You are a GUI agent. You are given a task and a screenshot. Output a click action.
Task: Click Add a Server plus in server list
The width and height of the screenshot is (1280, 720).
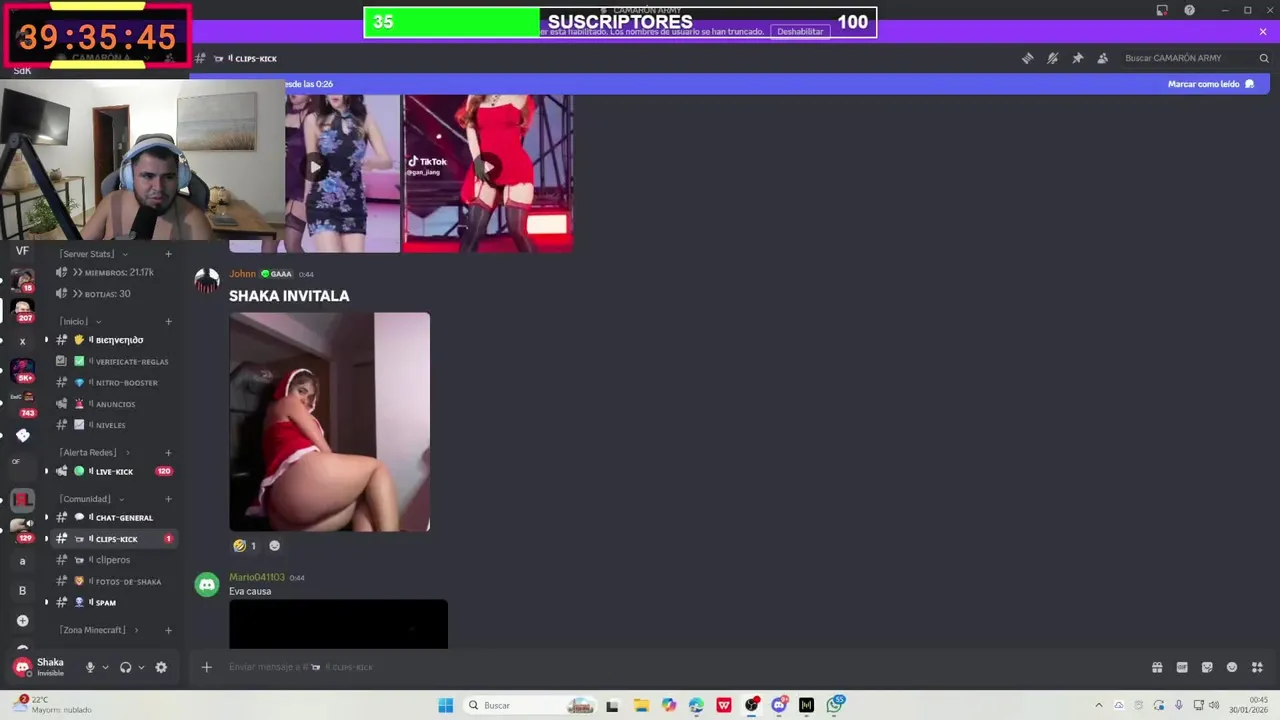tap(22, 621)
